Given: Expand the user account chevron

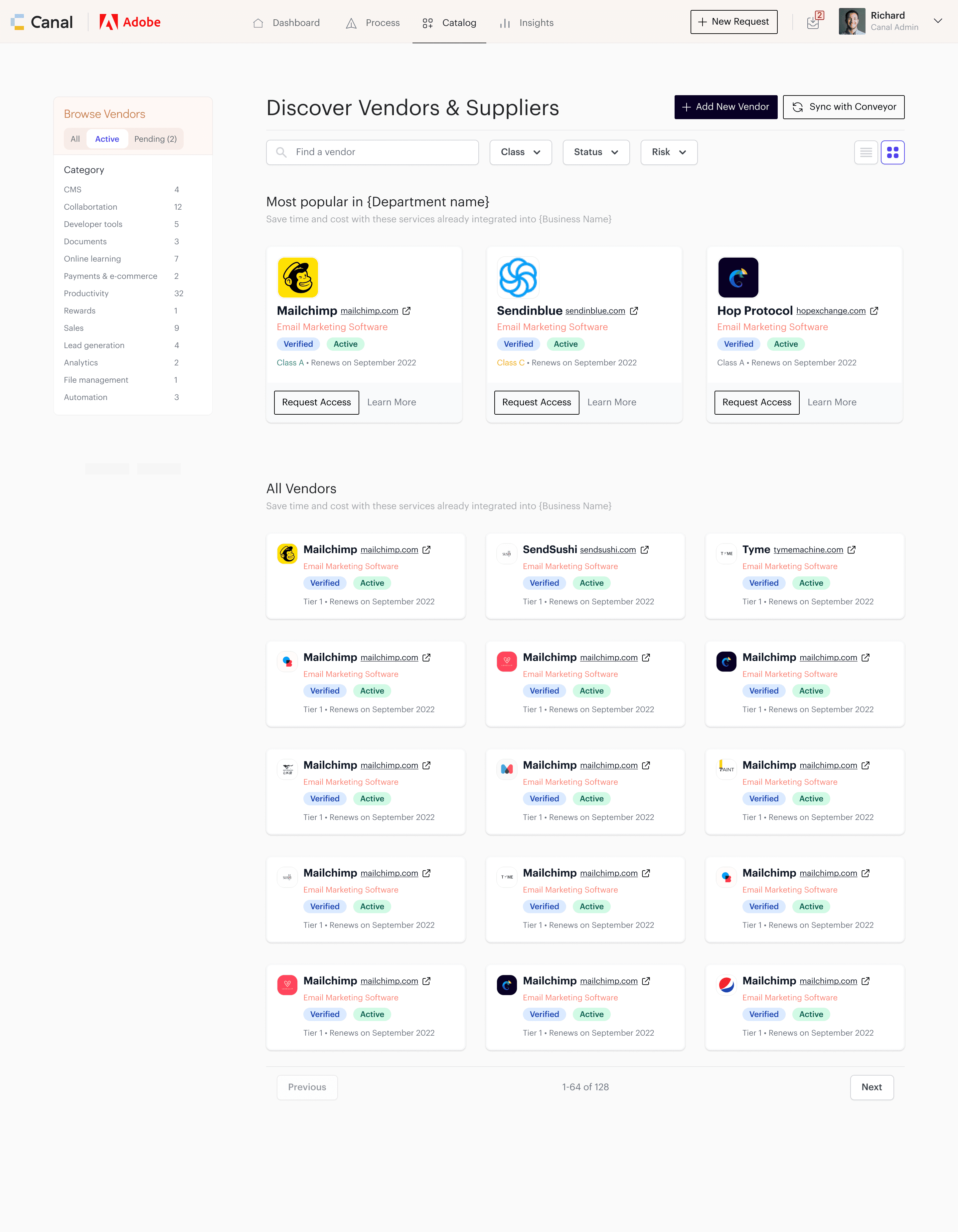Looking at the screenshot, I should (938, 21).
